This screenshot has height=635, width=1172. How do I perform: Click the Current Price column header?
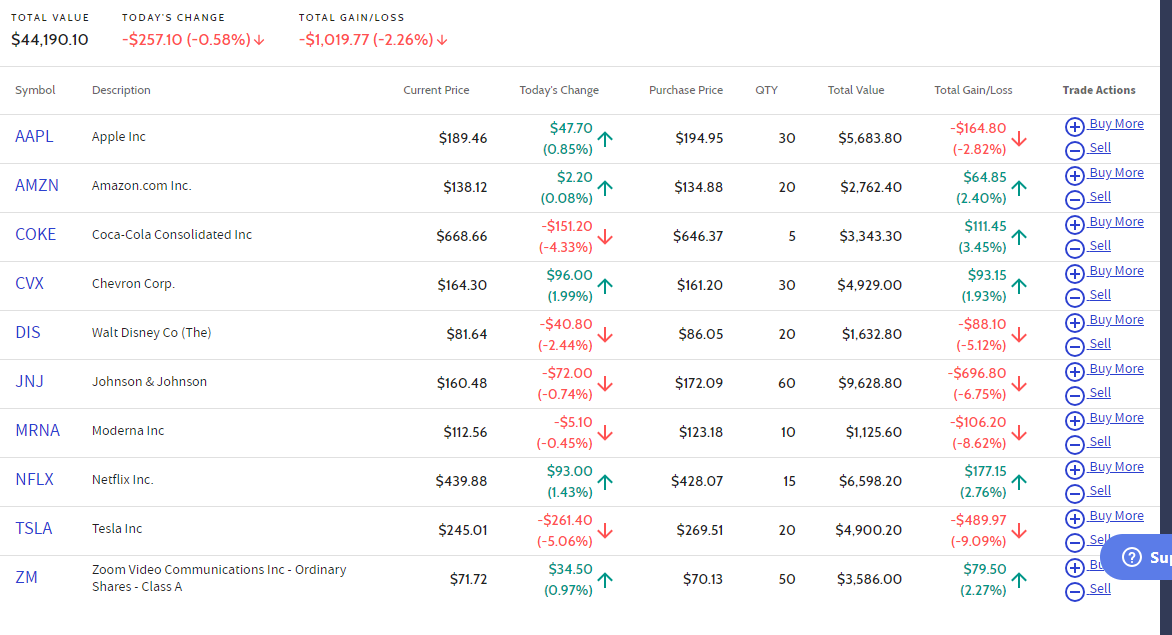click(437, 90)
